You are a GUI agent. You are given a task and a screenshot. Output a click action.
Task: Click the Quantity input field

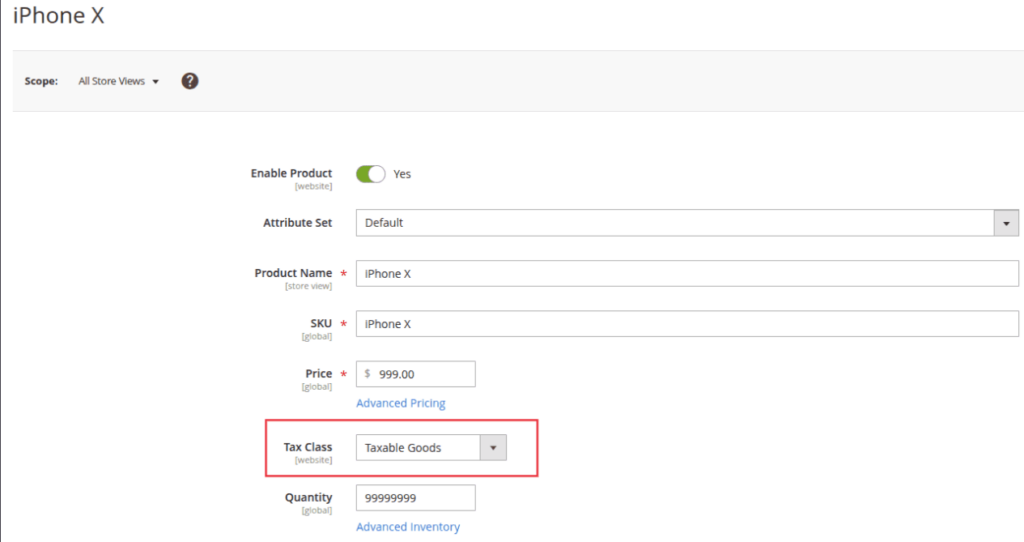tap(415, 498)
